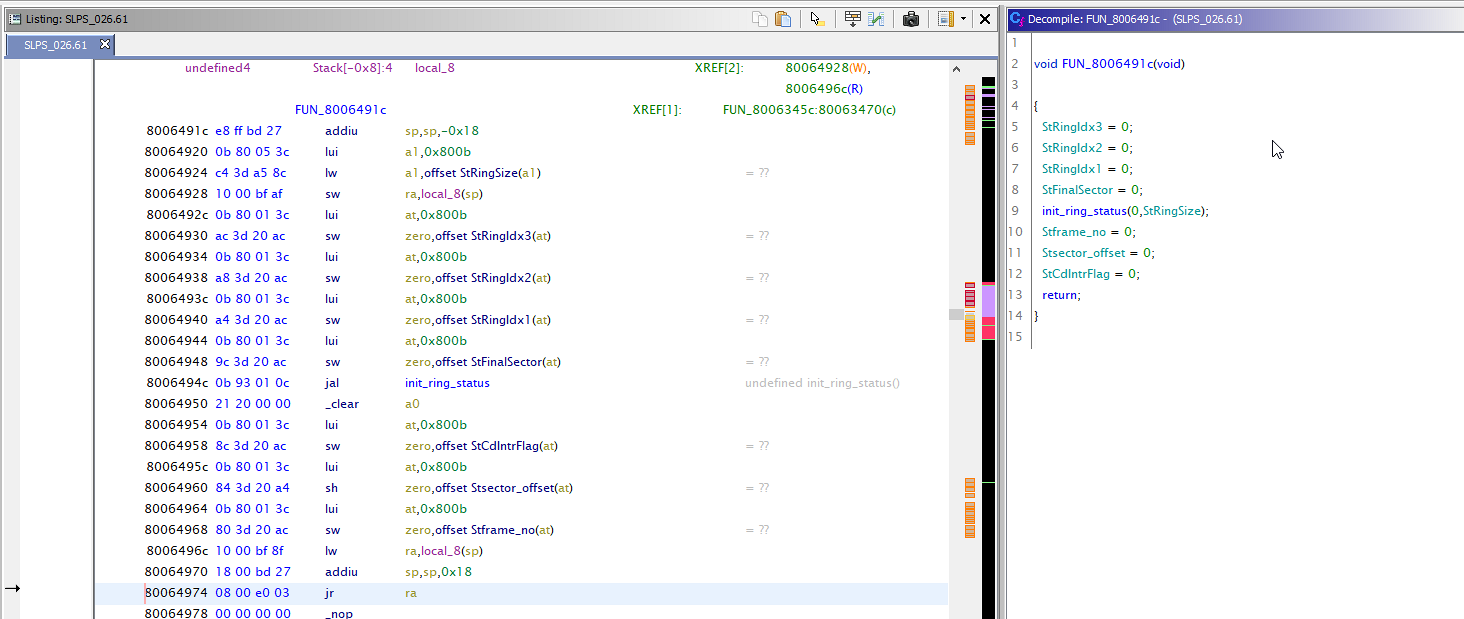Click the Paste clipboard icon
This screenshot has height=619, width=1464.
(x=783, y=19)
